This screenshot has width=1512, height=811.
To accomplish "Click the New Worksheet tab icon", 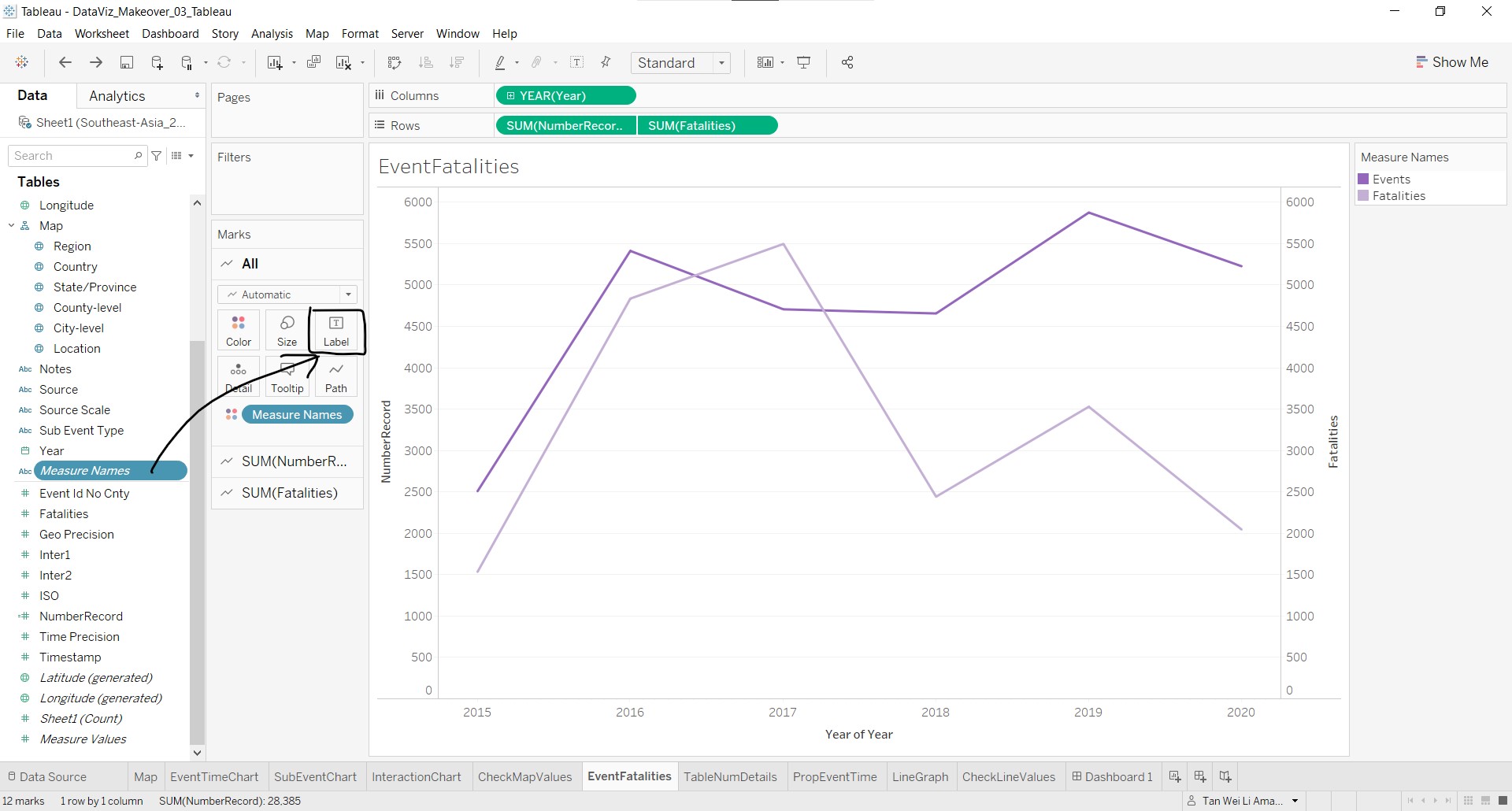I will pyautogui.click(x=1175, y=777).
